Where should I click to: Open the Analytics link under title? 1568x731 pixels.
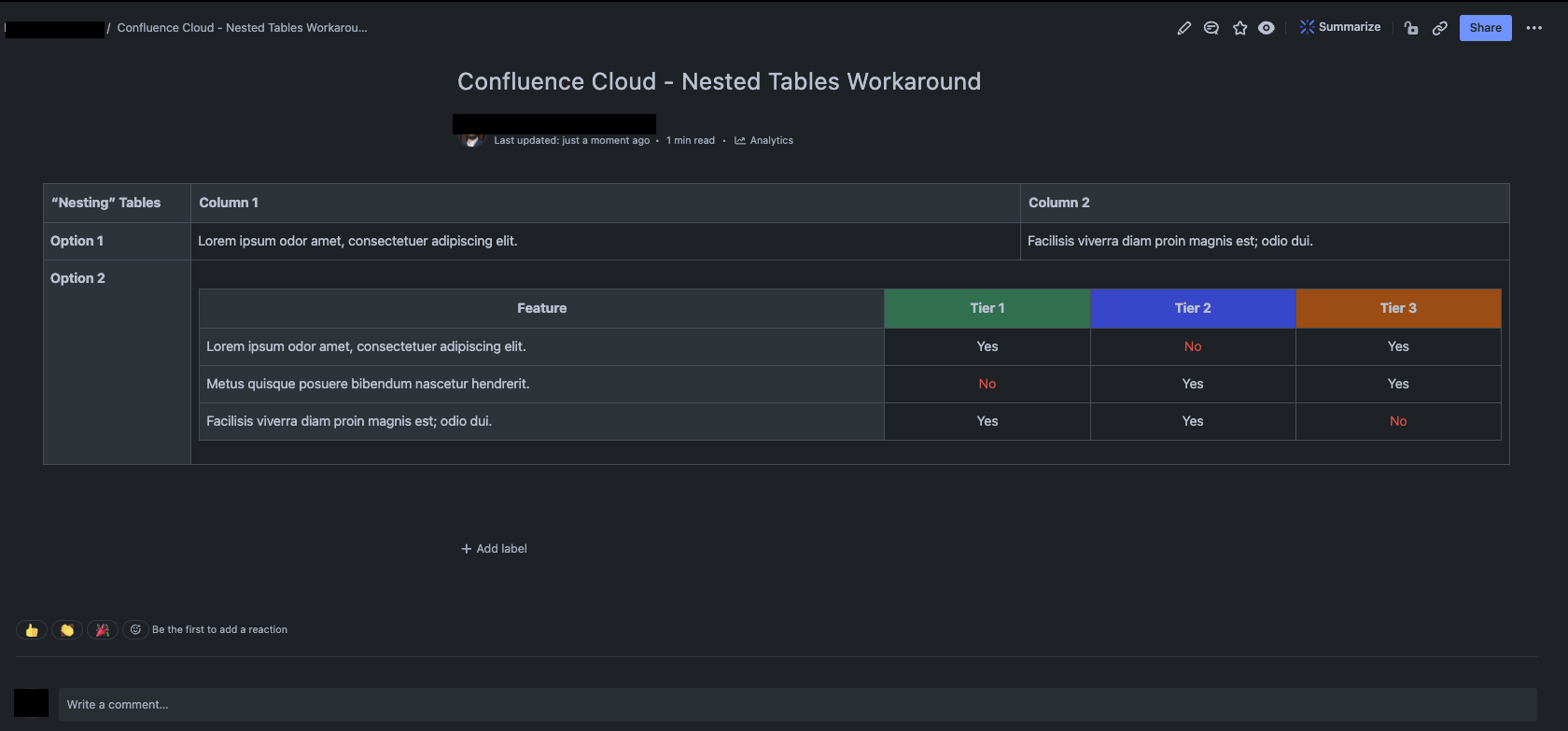pos(763,141)
